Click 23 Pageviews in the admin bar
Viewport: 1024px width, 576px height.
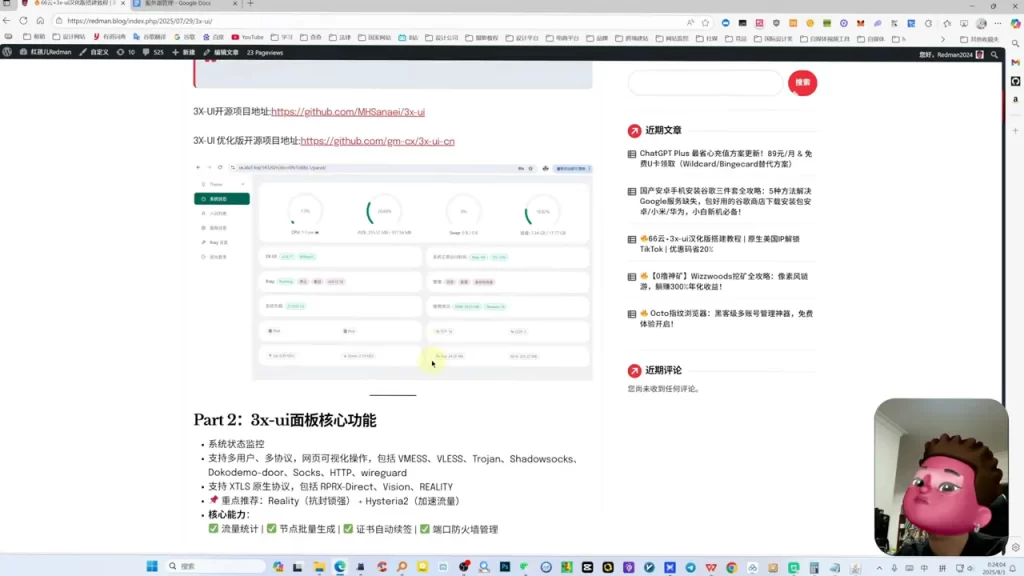click(x=264, y=52)
